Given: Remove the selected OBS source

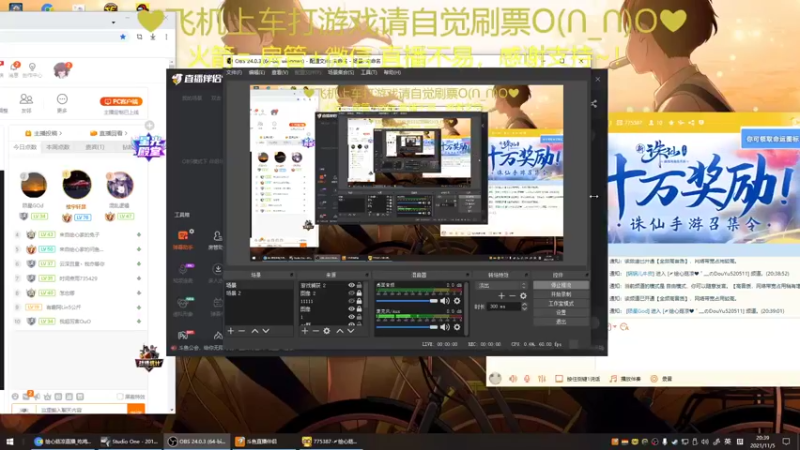Looking at the screenshot, I should 316,331.
